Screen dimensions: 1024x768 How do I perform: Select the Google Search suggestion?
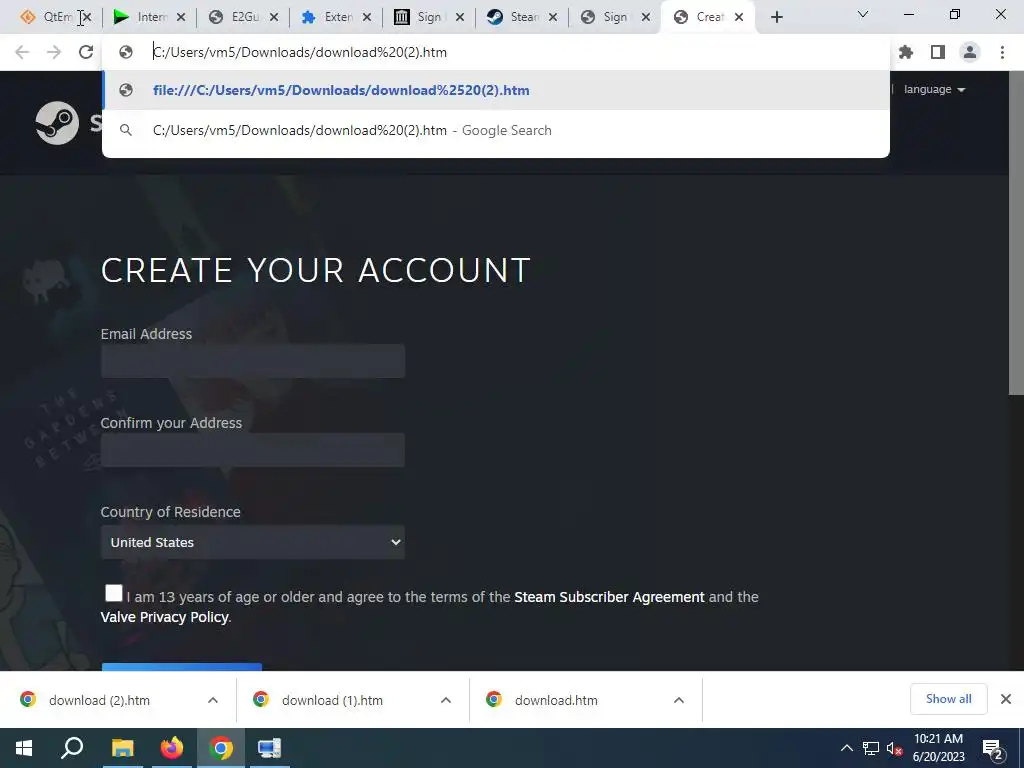tap(496, 130)
